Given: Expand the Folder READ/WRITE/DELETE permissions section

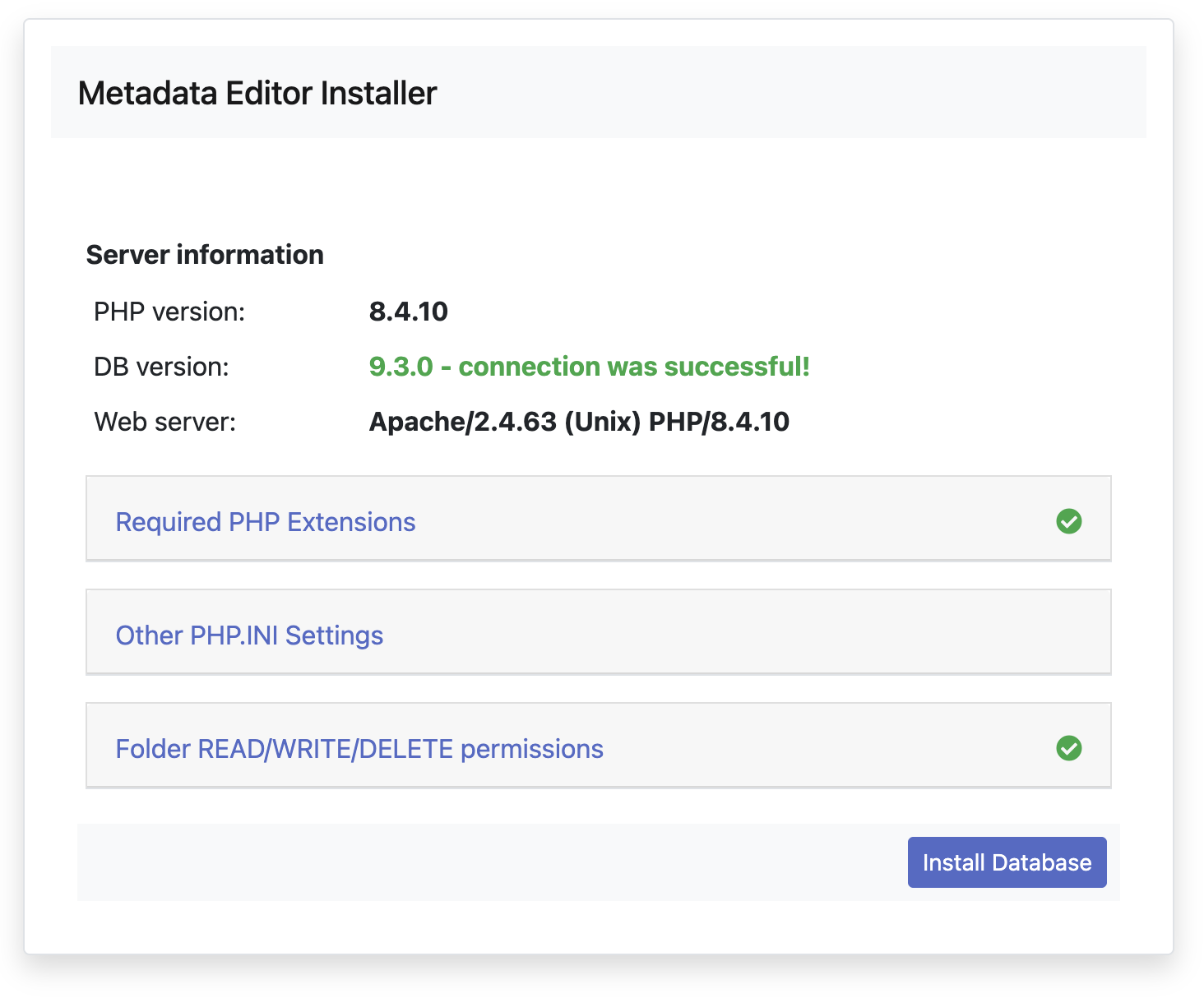Looking at the screenshot, I should (x=359, y=748).
